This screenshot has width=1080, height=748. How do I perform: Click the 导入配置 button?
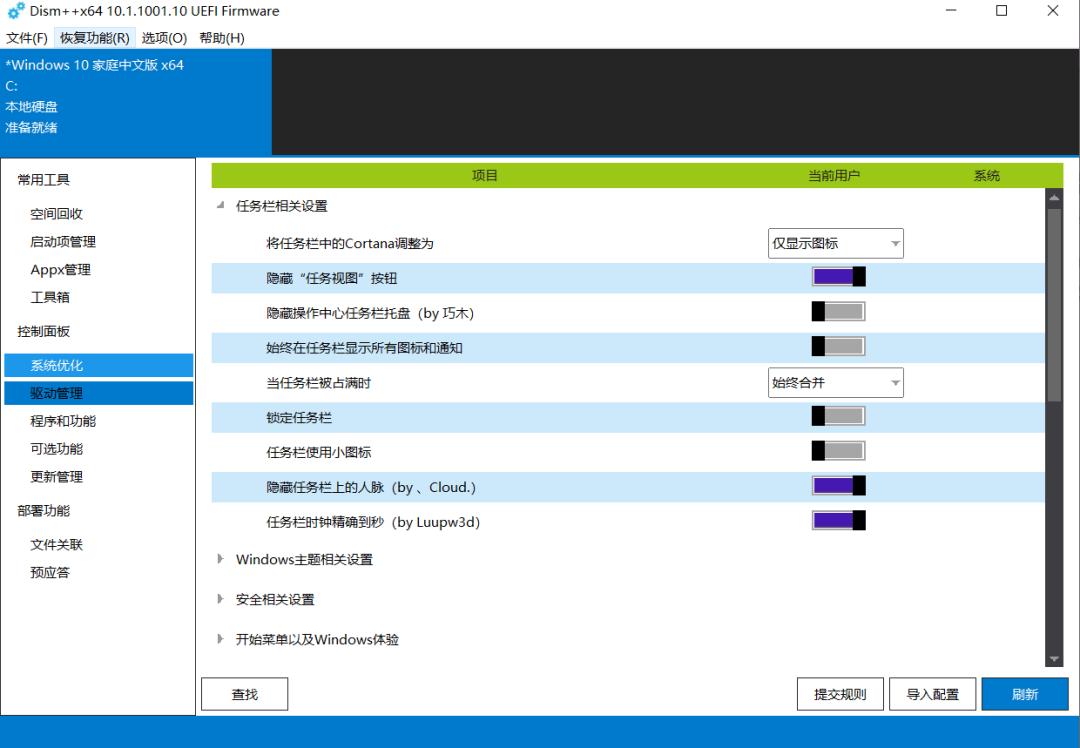932,694
